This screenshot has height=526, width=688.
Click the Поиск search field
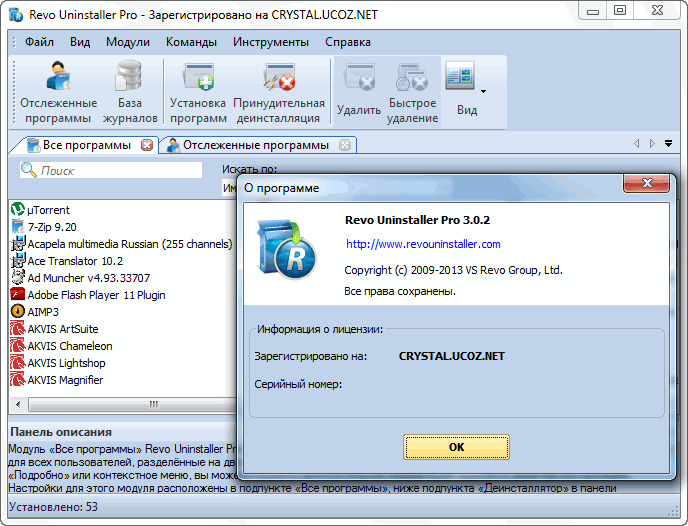click(x=111, y=170)
